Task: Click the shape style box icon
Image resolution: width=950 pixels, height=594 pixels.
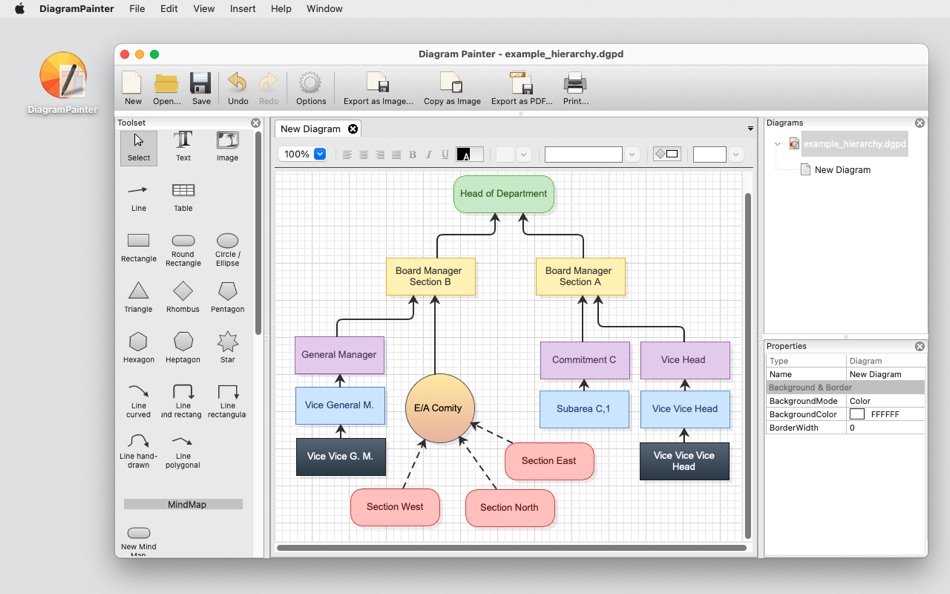Action: pyautogui.click(x=666, y=154)
